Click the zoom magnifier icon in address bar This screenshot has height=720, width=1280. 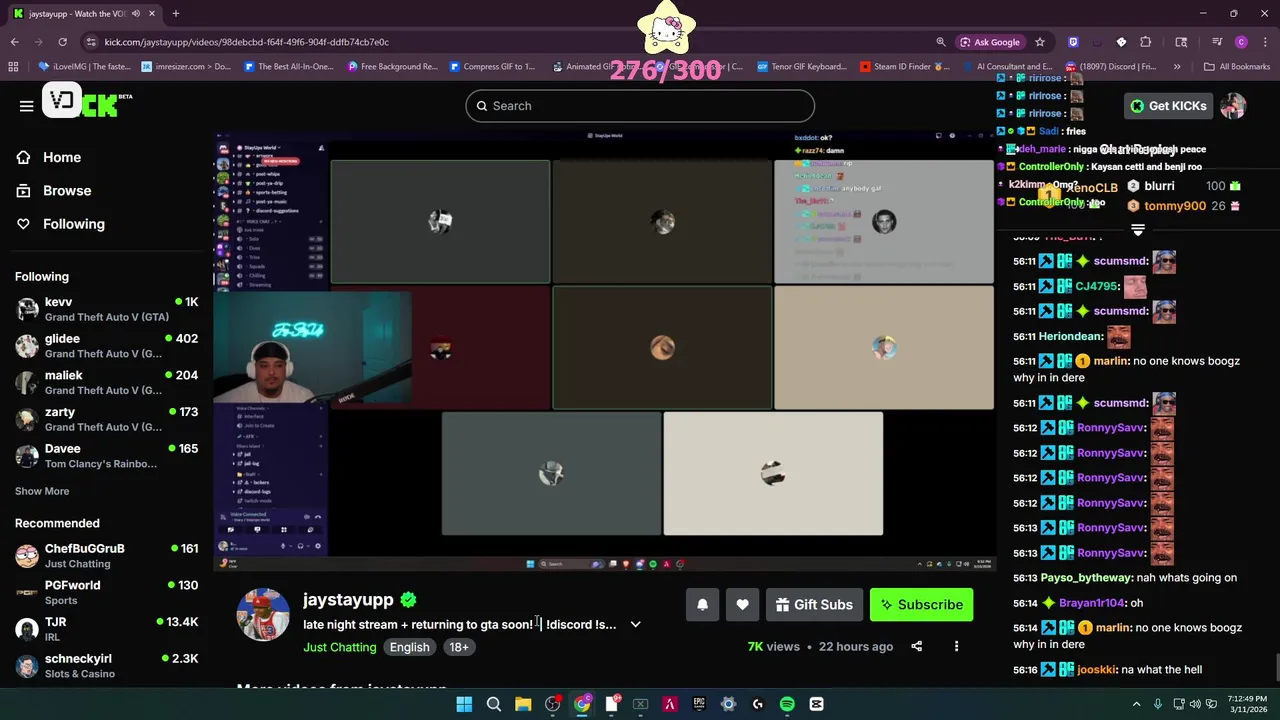point(941,42)
